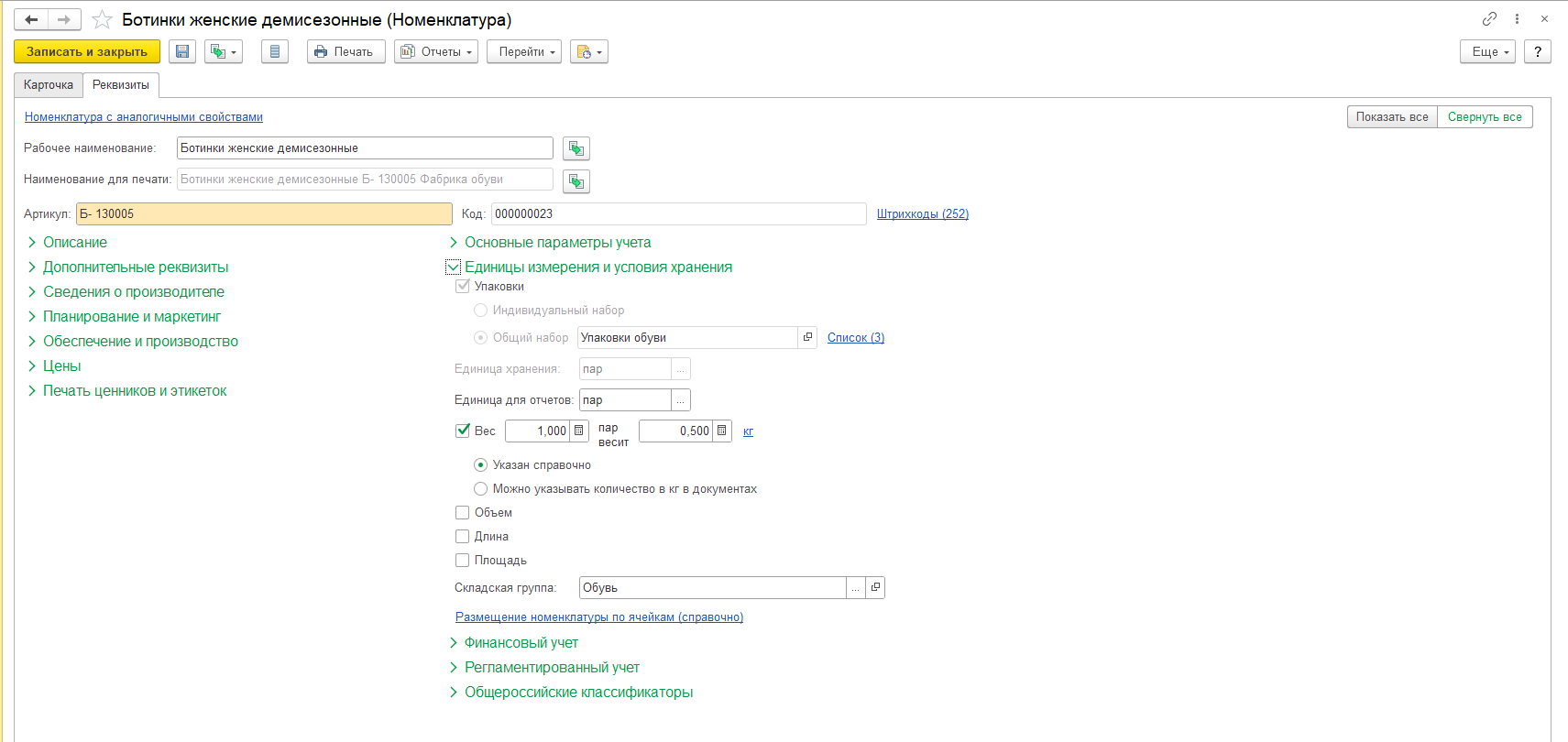Image resolution: width=1568 pixels, height=742 pixels.
Task: Click the green icon next to Наименование для печати
Action: (x=576, y=180)
